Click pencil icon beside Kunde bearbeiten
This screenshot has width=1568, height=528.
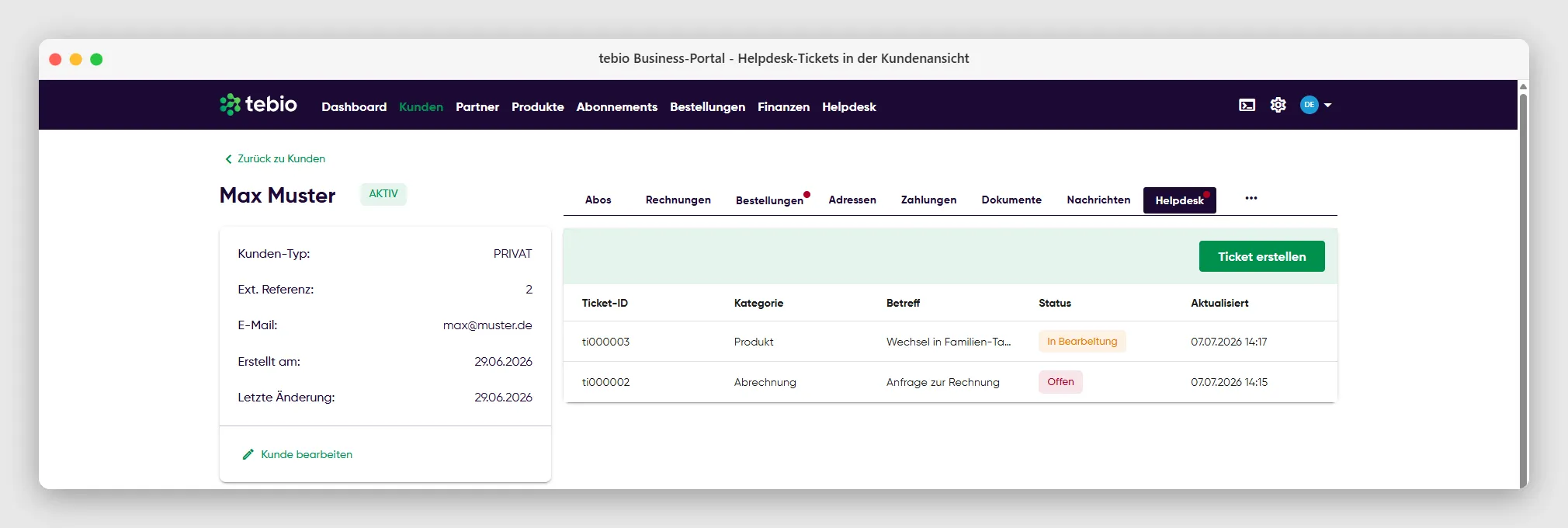tap(248, 454)
